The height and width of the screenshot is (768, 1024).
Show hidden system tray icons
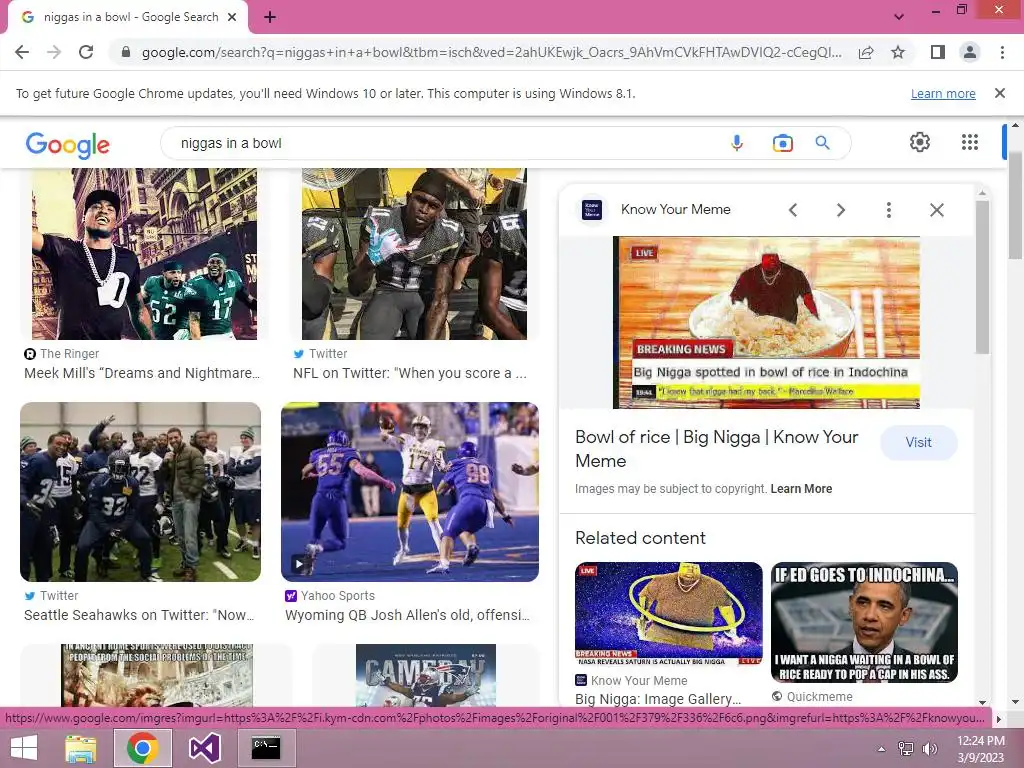coord(881,749)
